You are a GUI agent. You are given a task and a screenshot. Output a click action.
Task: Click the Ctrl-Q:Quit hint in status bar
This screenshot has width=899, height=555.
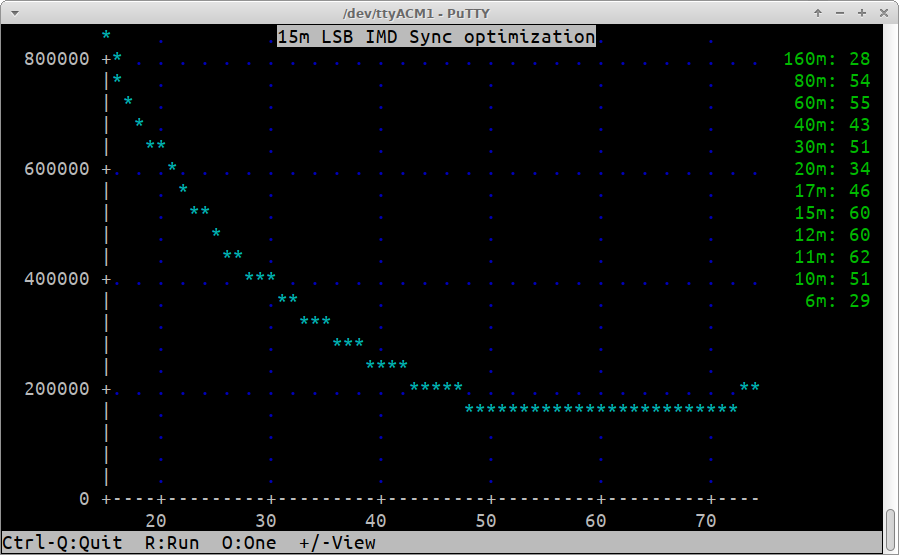(62, 543)
